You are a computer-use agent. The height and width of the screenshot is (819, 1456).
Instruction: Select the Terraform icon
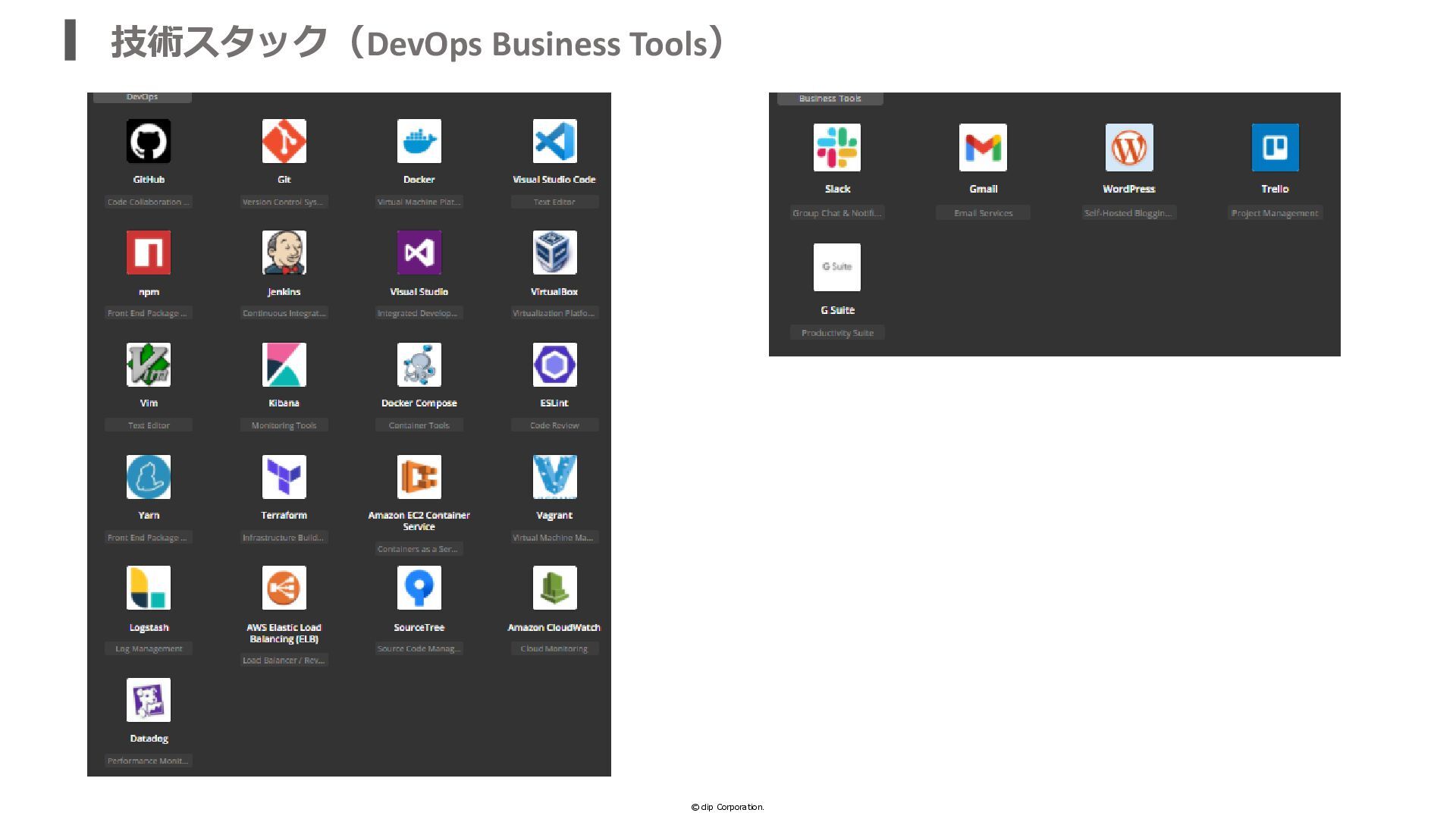point(284,477)
